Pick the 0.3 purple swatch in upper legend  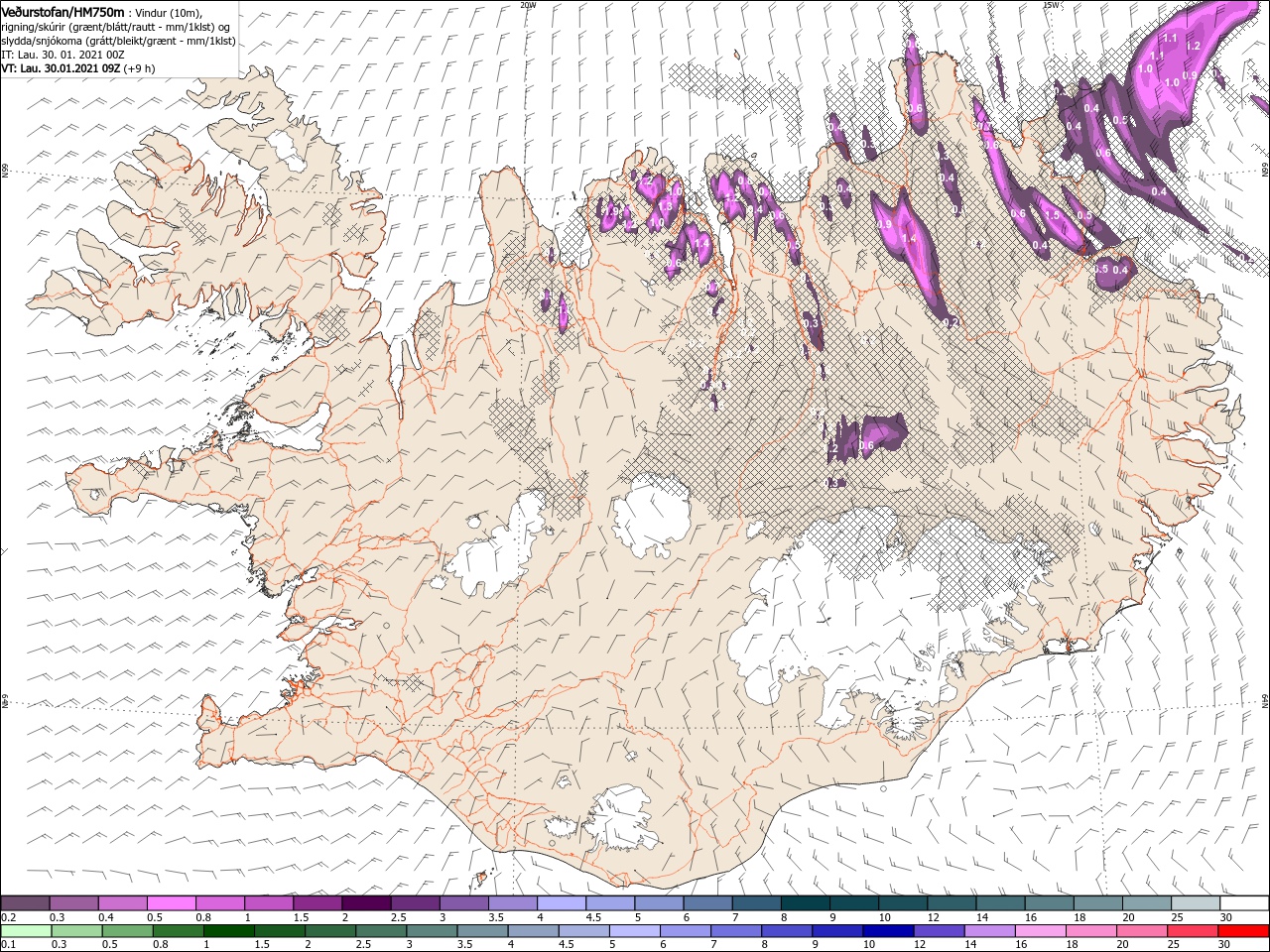coord(73,903)
